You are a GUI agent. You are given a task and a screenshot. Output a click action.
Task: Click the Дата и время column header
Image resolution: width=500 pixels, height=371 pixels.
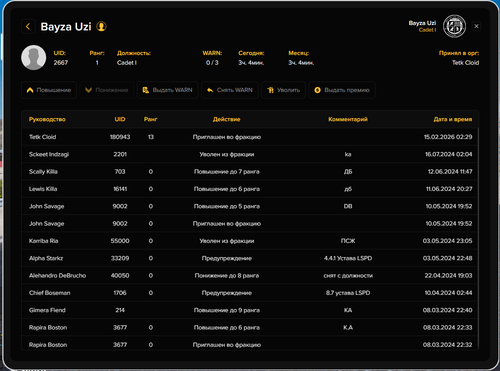tap(453, 119)
